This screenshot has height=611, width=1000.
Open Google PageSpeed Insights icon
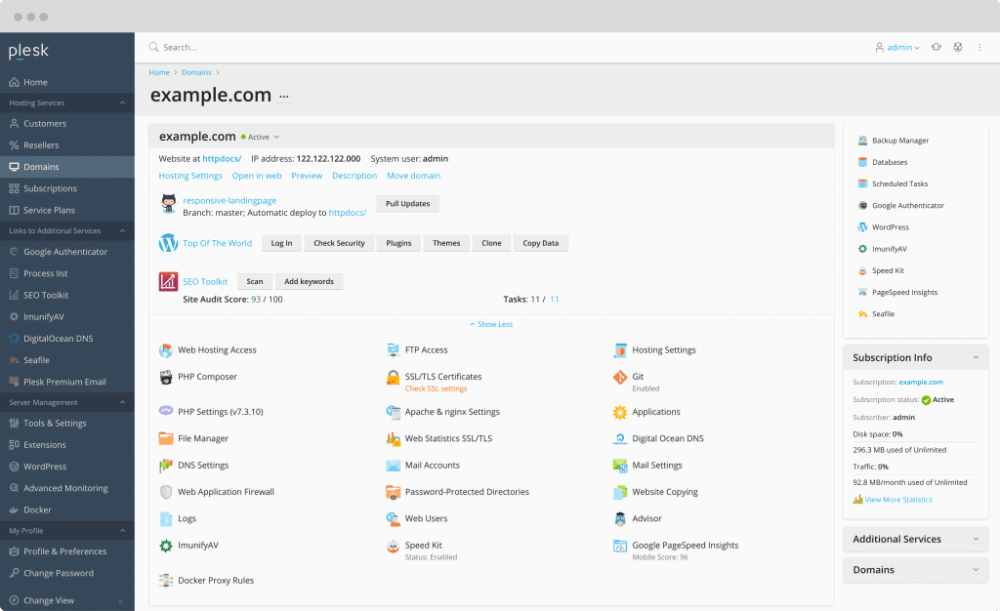click(620, 546)
